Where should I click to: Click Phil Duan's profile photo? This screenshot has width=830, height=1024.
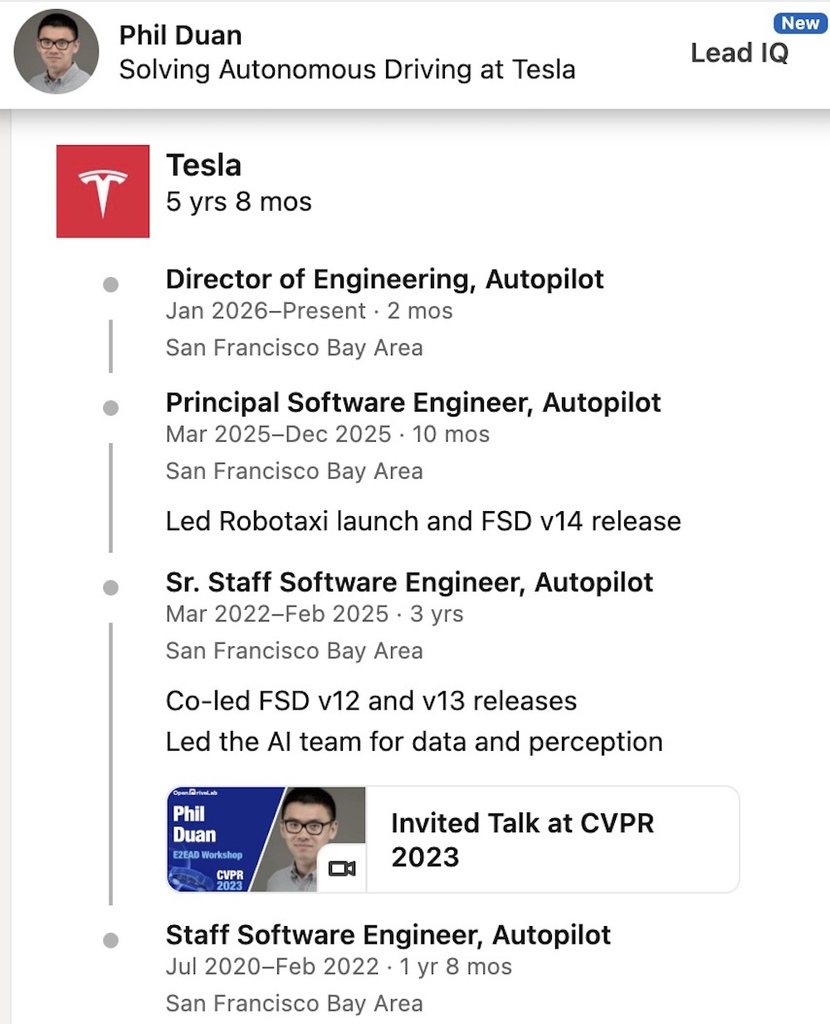tap(56, 52)
